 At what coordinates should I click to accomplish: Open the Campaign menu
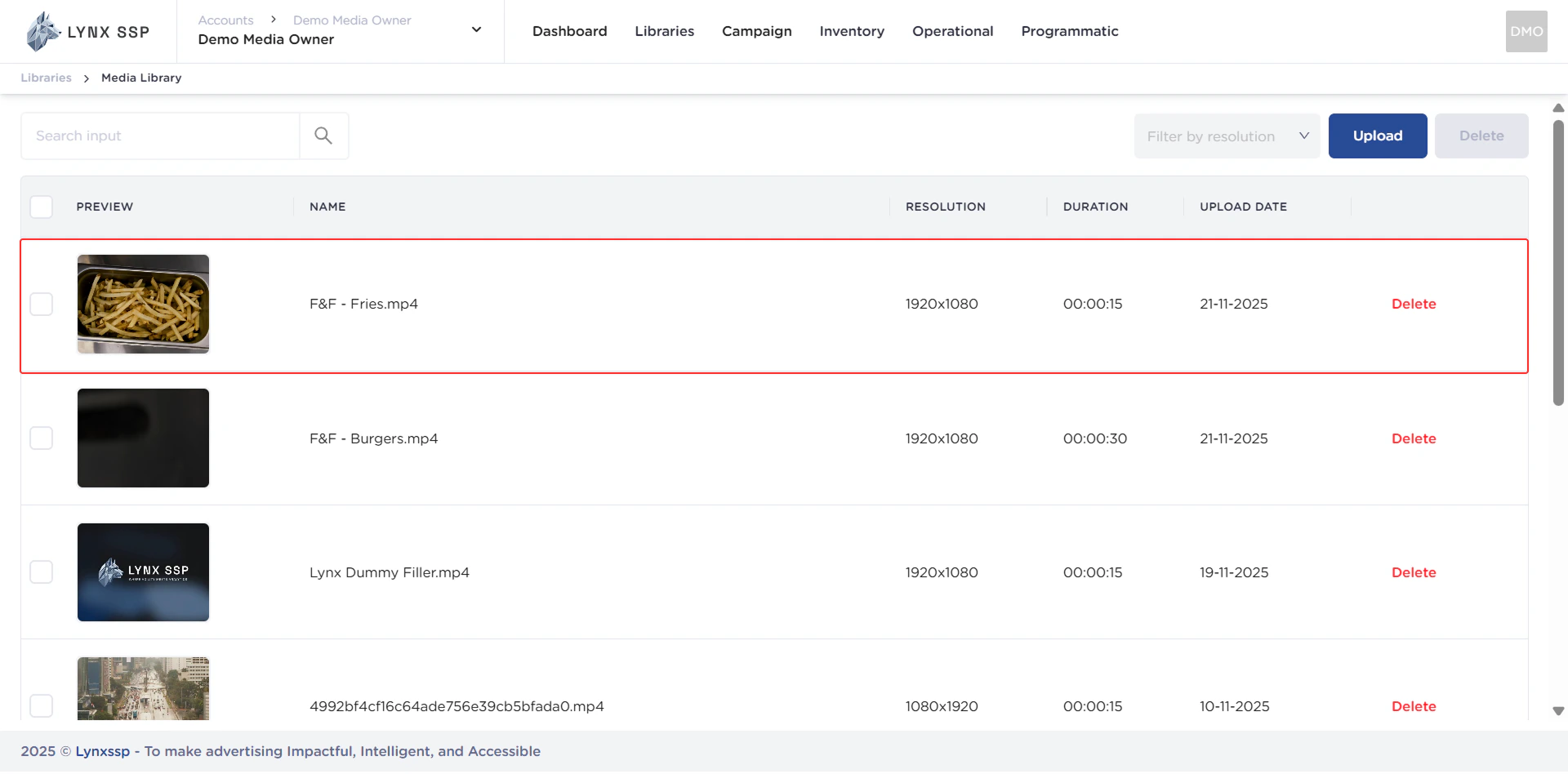tap(757, 31)
